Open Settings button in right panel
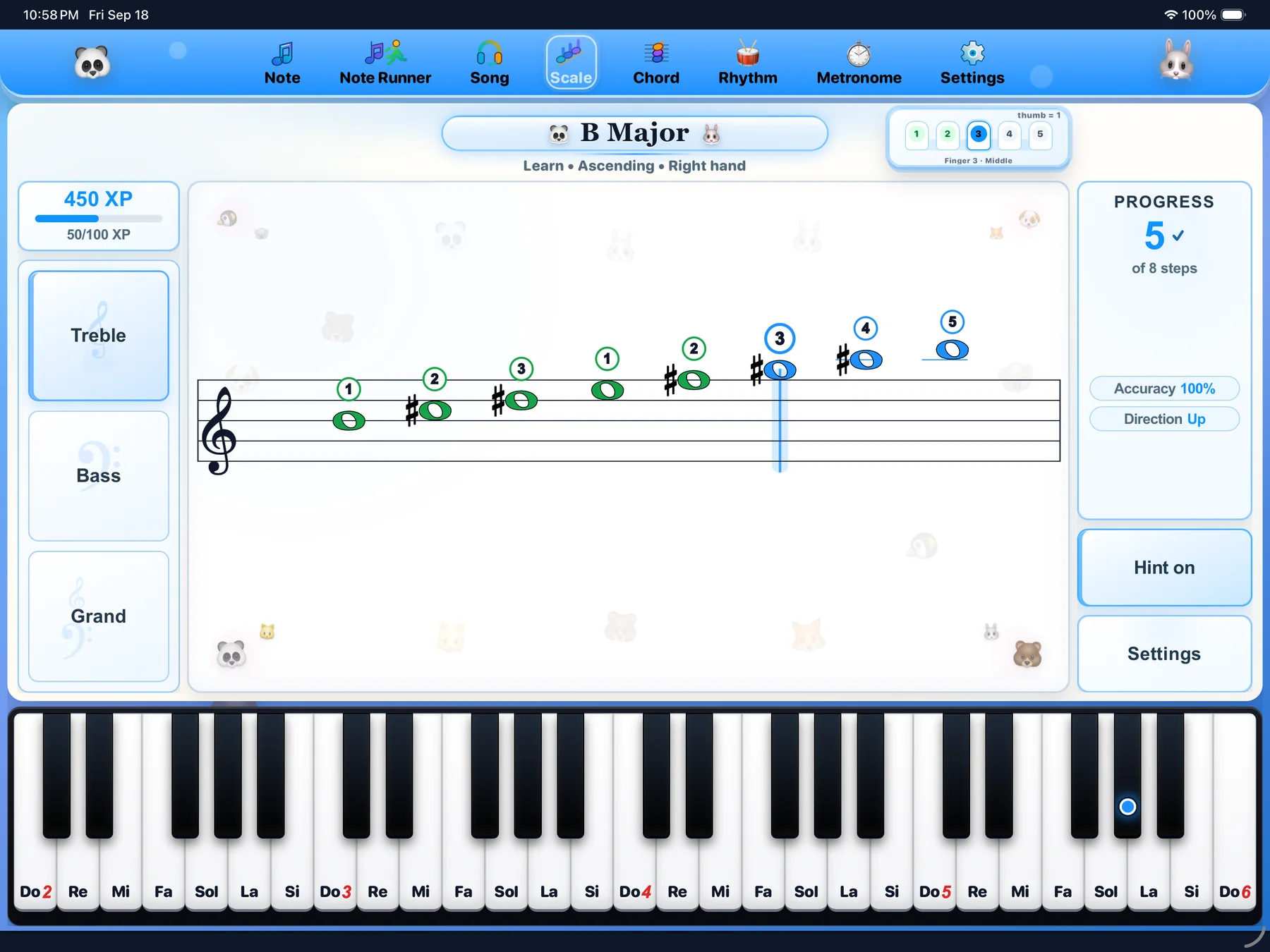Viewport: 1270px width, 952px height. [x=1164, y=654]
